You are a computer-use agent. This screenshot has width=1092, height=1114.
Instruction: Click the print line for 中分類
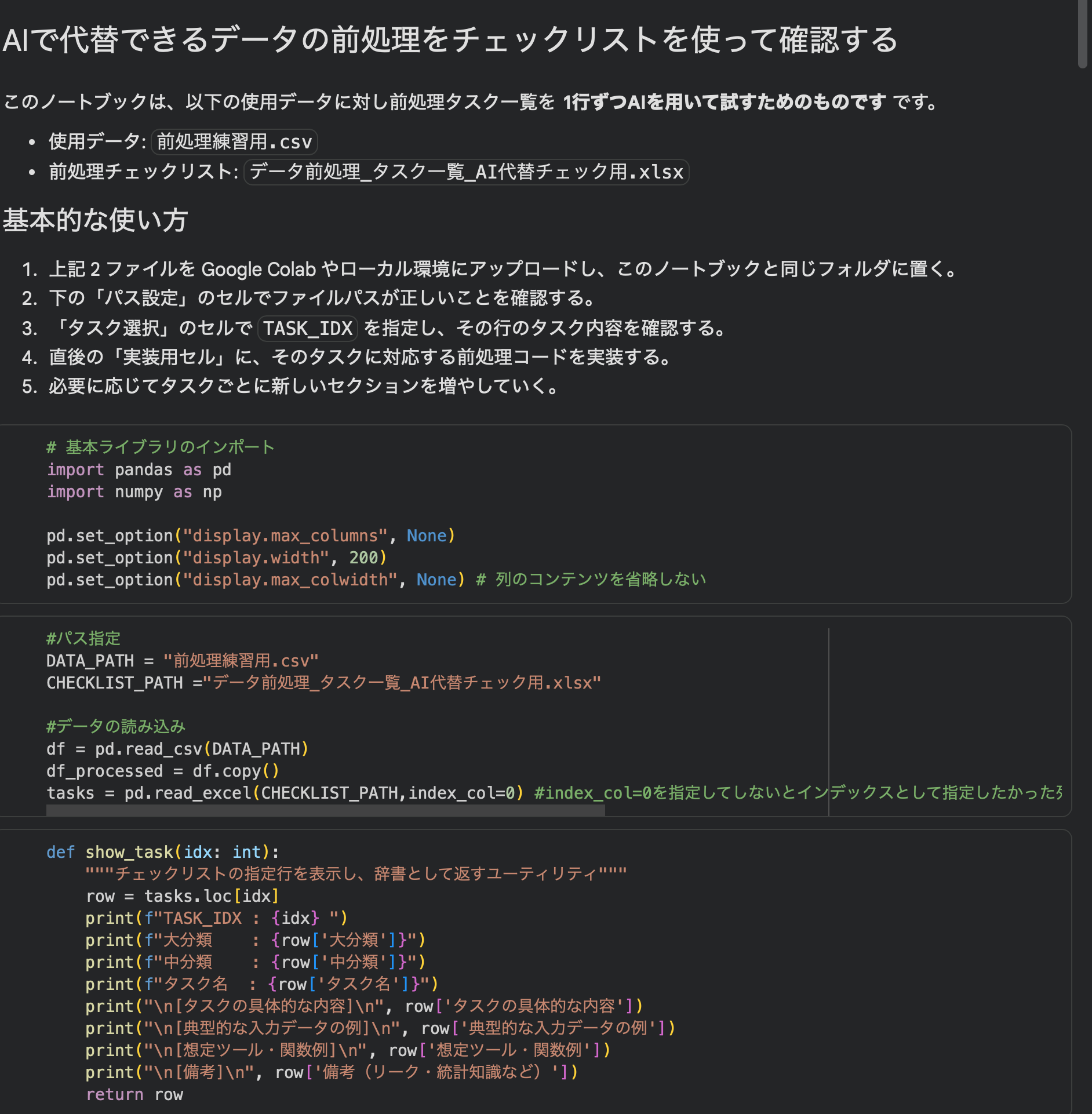click(x=256, y=962)
